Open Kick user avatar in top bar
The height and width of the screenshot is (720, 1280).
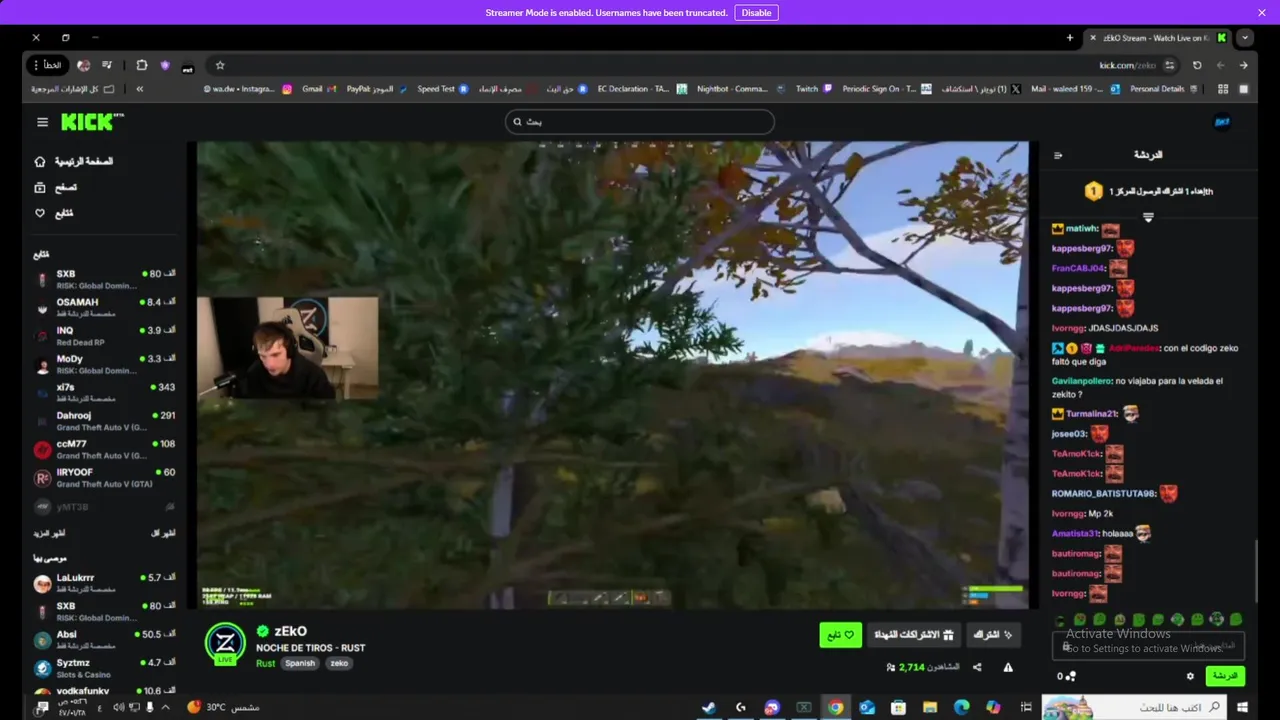coord(1221,122)
